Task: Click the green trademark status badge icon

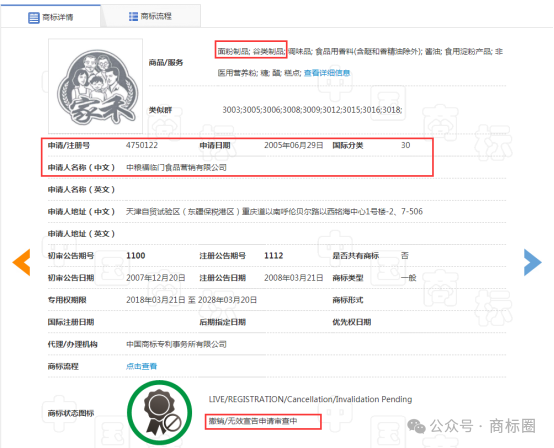Action: [x=160, y=413]
